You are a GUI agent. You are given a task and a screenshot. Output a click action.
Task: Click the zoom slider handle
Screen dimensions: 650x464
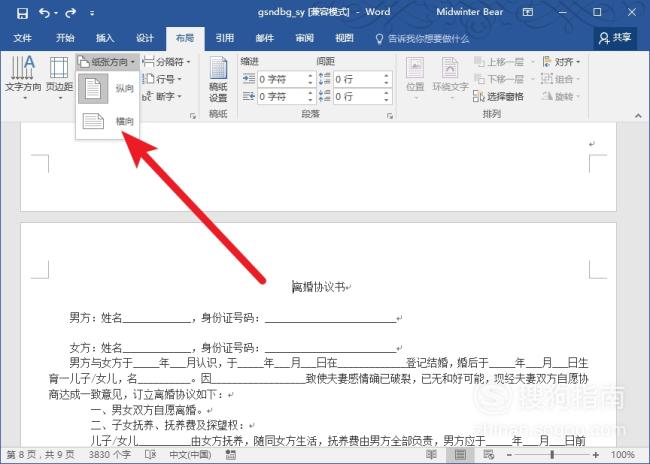[552, 455]
